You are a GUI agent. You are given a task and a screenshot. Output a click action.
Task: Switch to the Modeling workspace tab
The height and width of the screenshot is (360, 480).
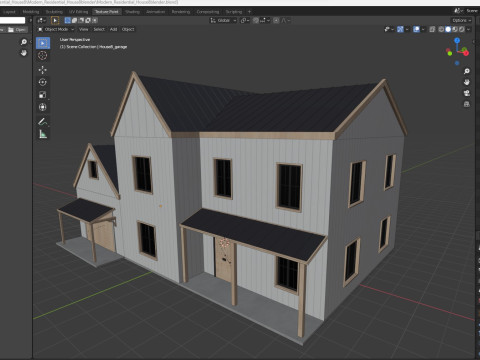31,12
